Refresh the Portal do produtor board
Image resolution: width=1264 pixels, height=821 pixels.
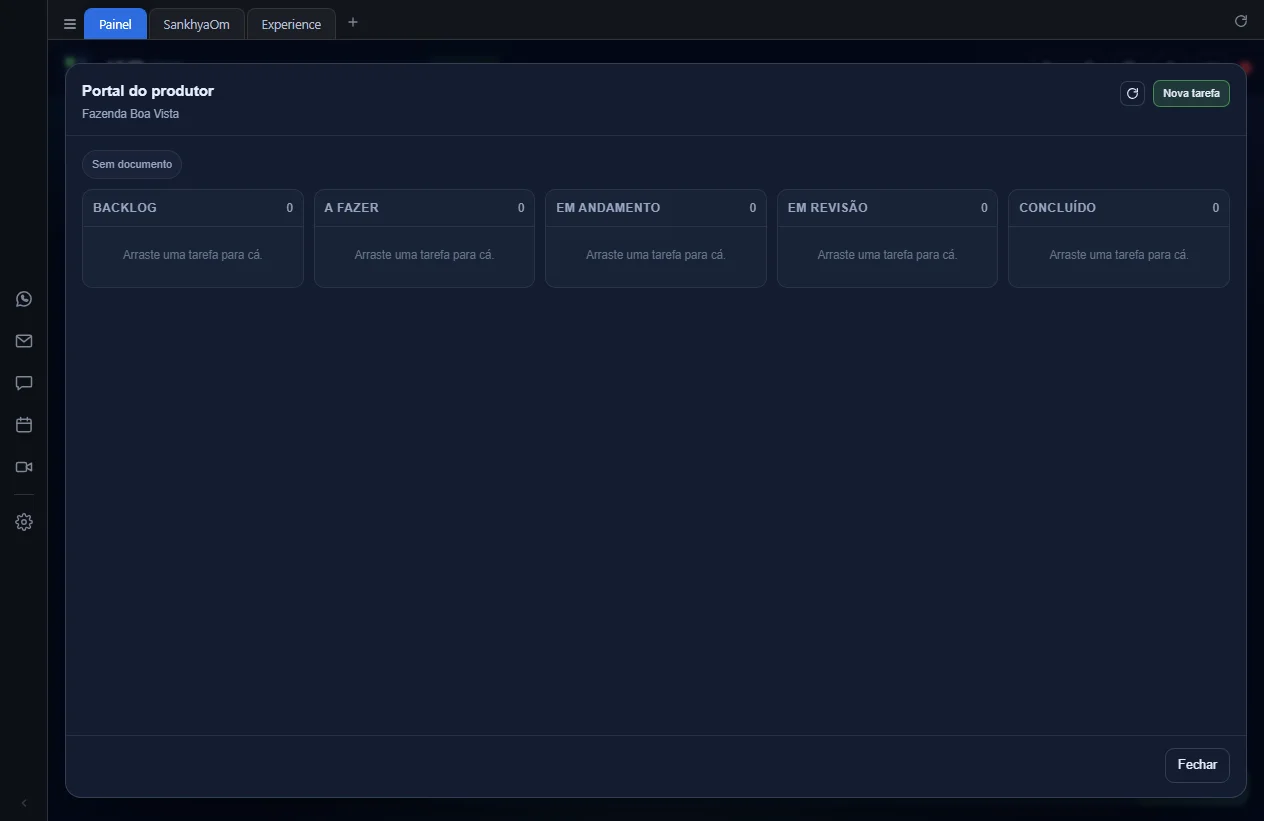click(1132, 93)
